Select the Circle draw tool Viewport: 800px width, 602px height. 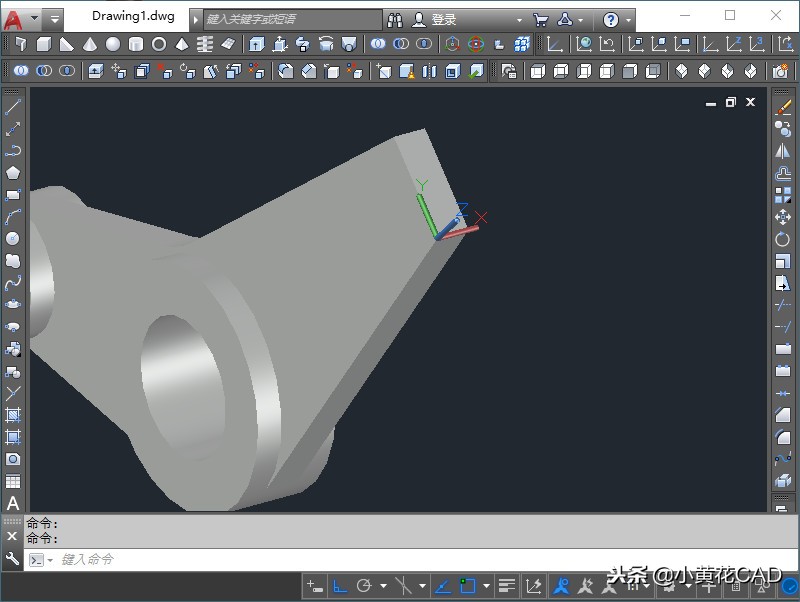pos(13,239)
